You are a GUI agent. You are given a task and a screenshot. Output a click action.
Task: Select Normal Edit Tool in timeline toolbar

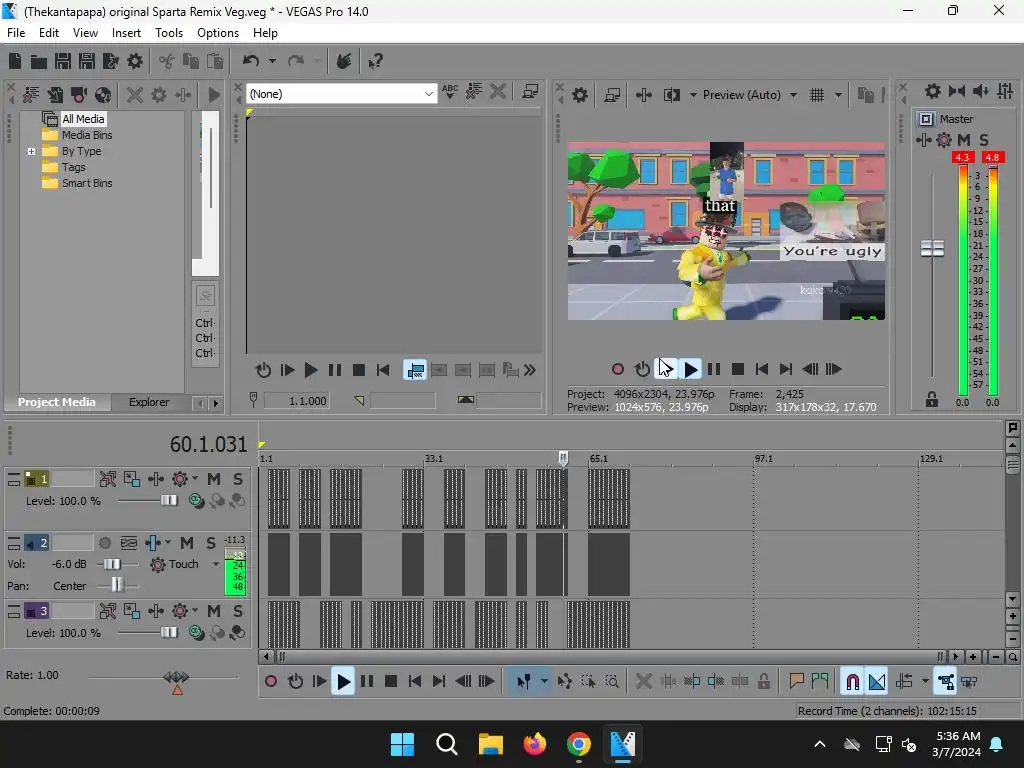[523, 681]
